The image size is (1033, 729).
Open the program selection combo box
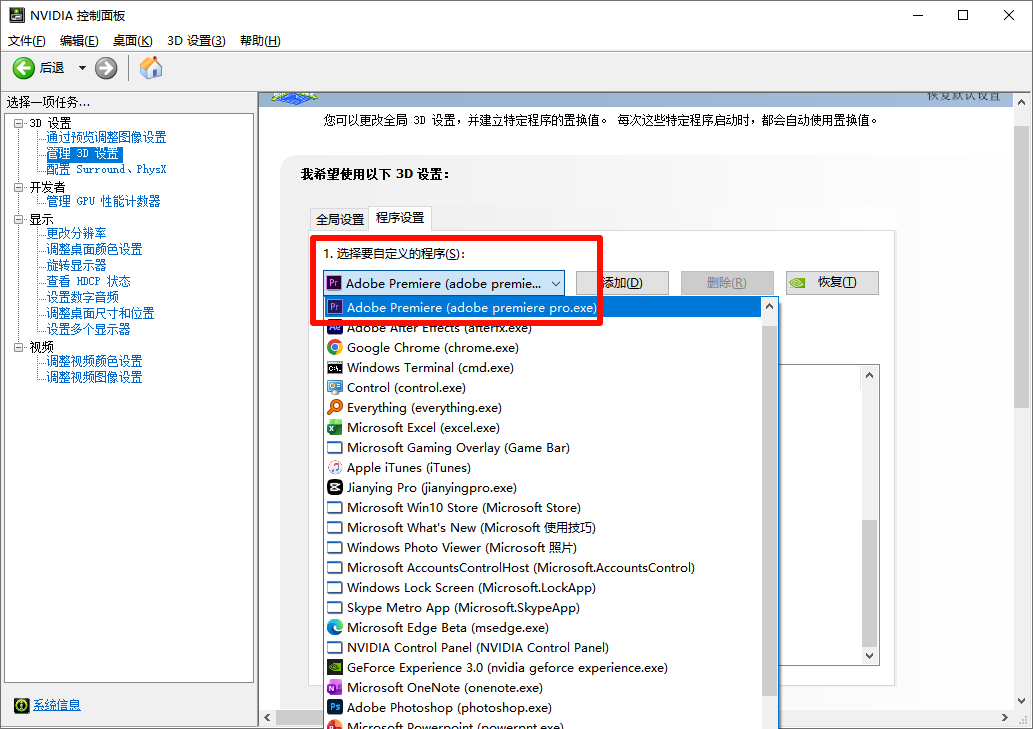click(x=443, y=283)
